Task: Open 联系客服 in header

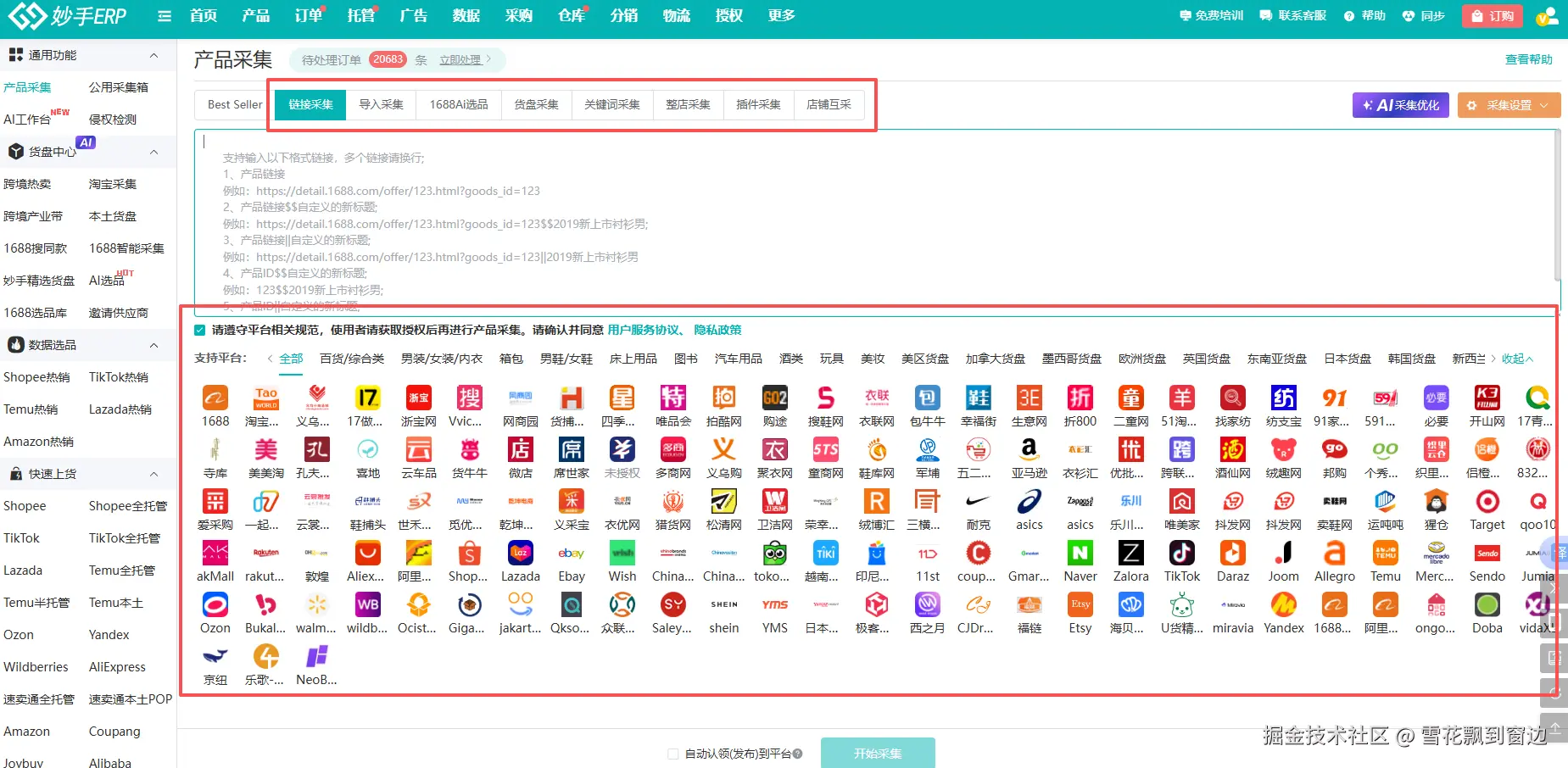Action: pos(1294,16)
